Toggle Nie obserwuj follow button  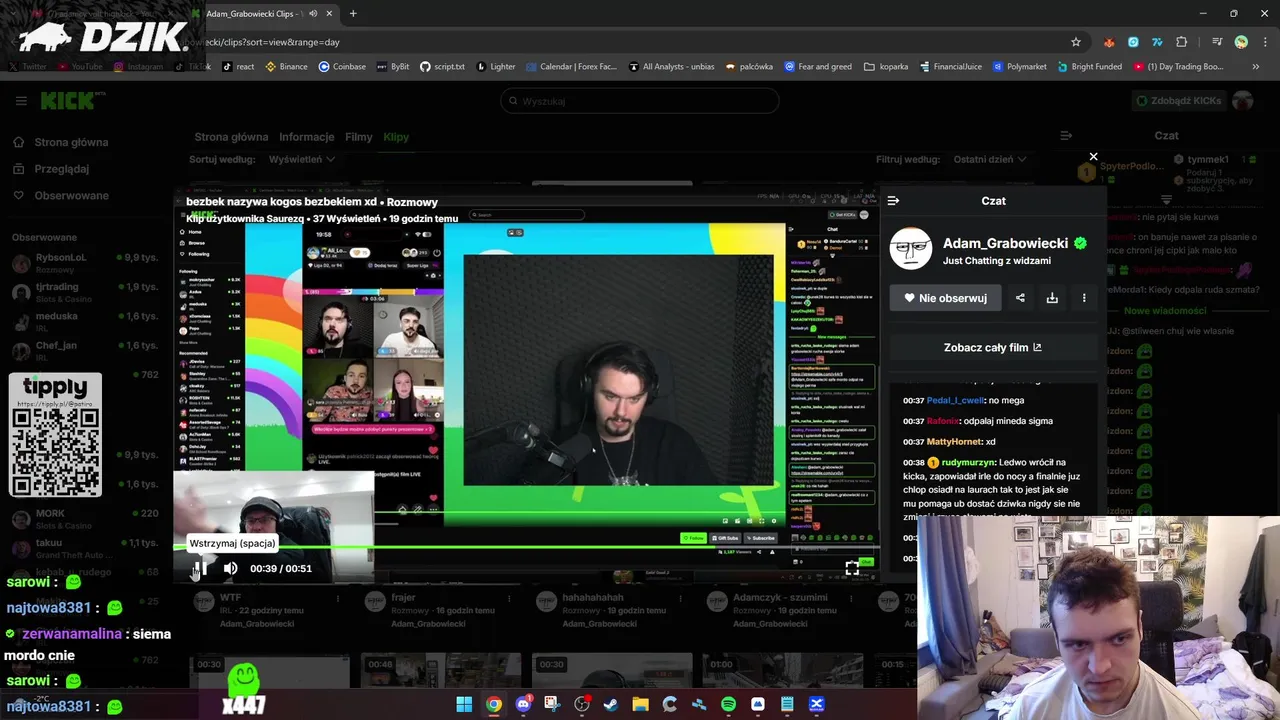tap(945, 298)
